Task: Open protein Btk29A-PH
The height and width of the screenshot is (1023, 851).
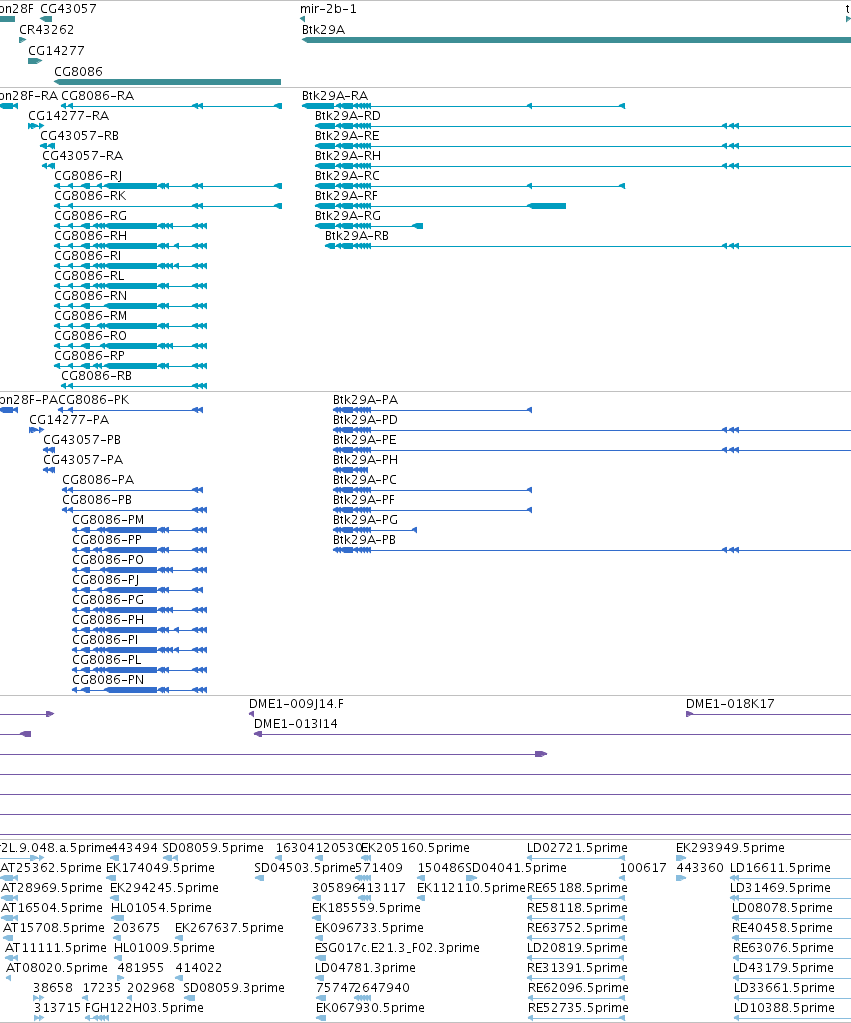Action: (x=365, y=460)
